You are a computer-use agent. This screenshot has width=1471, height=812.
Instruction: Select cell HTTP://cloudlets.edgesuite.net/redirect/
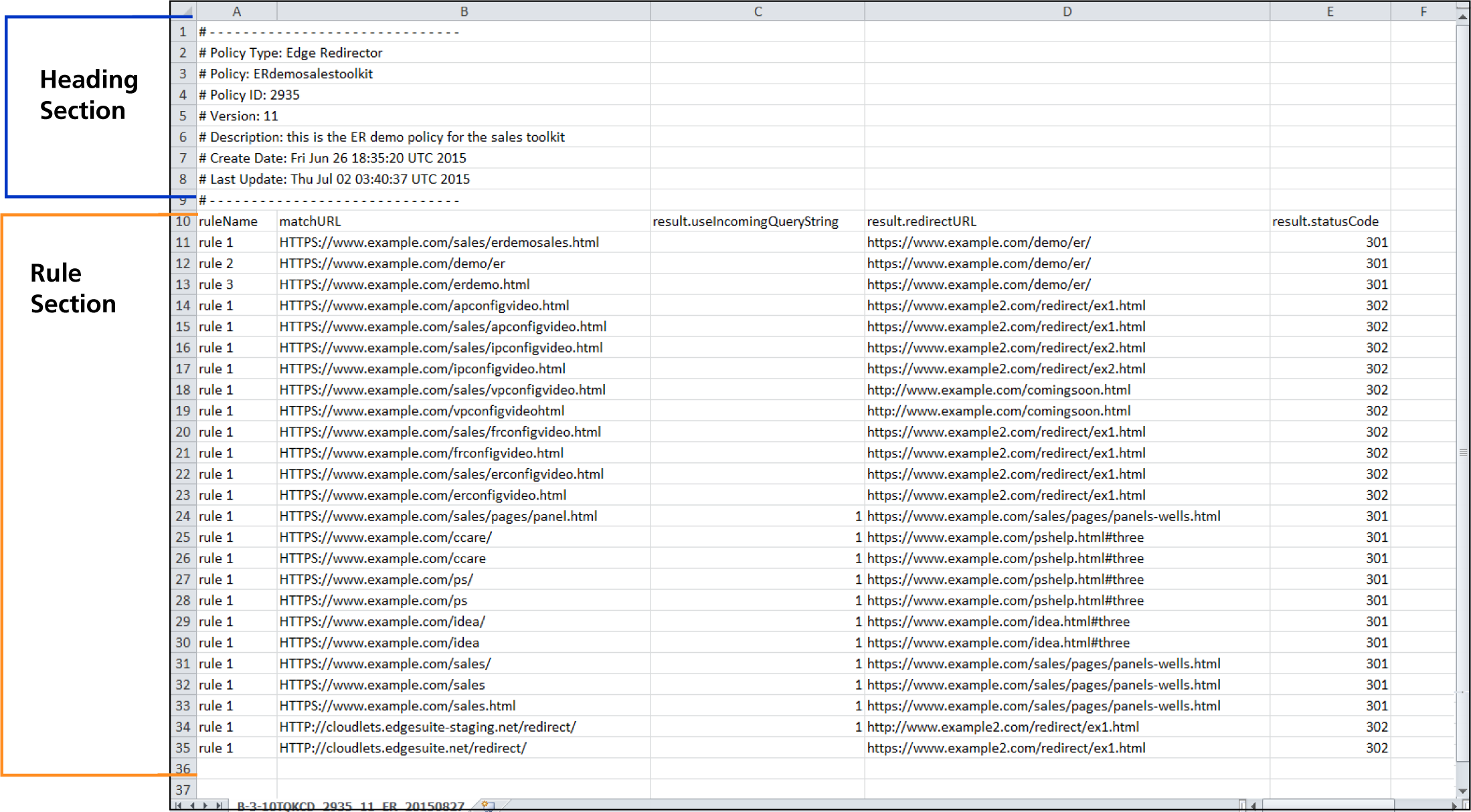click(x=402, y=748)
